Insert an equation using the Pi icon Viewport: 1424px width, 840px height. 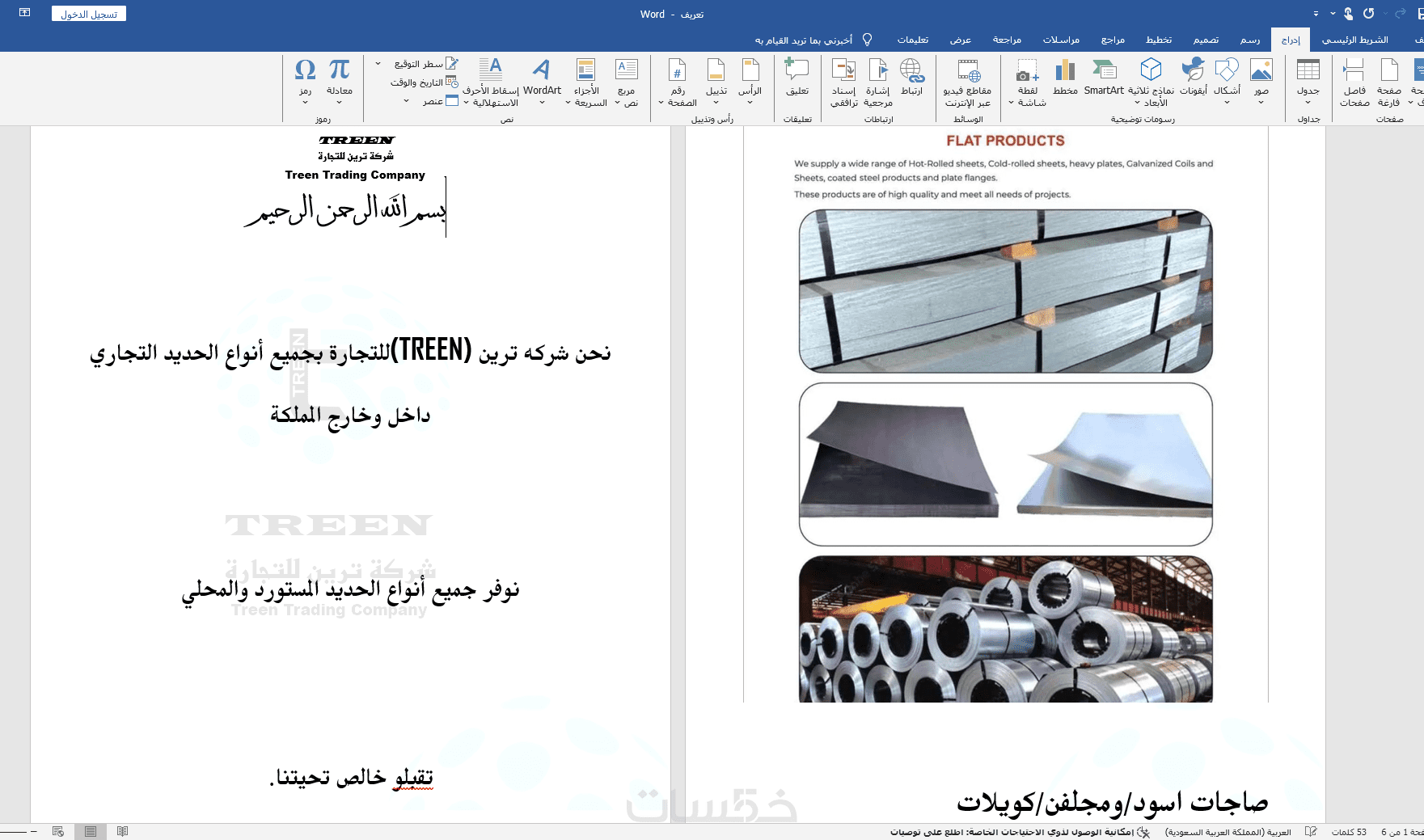click(x=340, y=70)
